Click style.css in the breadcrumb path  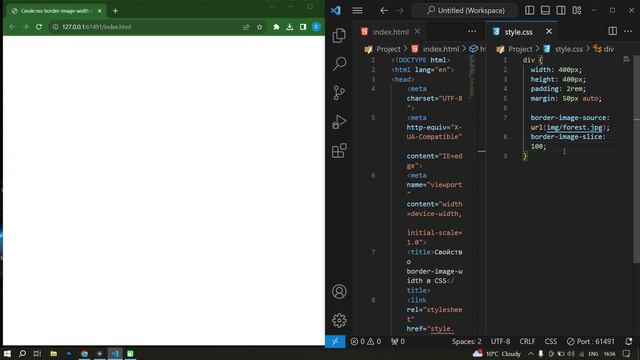click(x=569, y=49)
